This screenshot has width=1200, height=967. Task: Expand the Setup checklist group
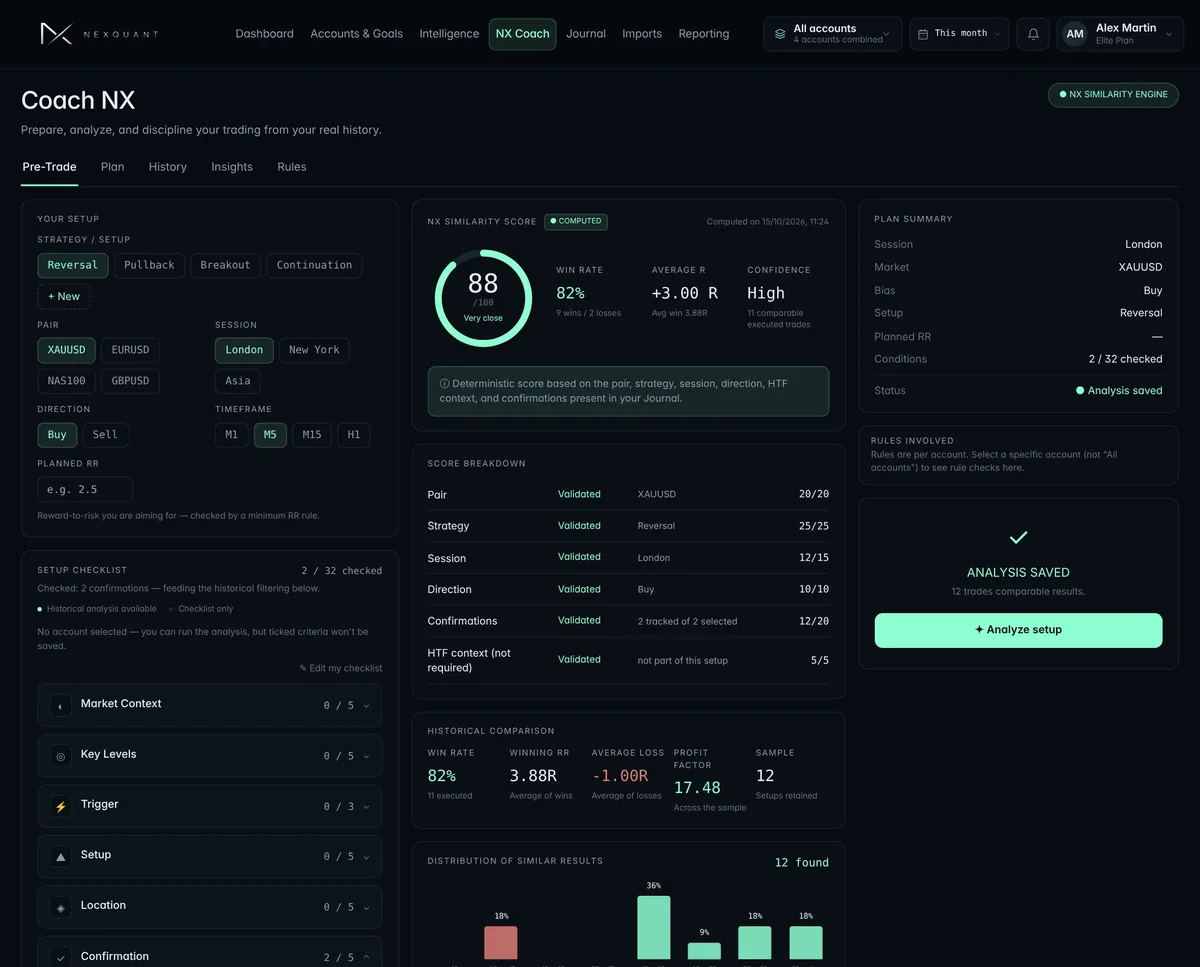(210, 856)
